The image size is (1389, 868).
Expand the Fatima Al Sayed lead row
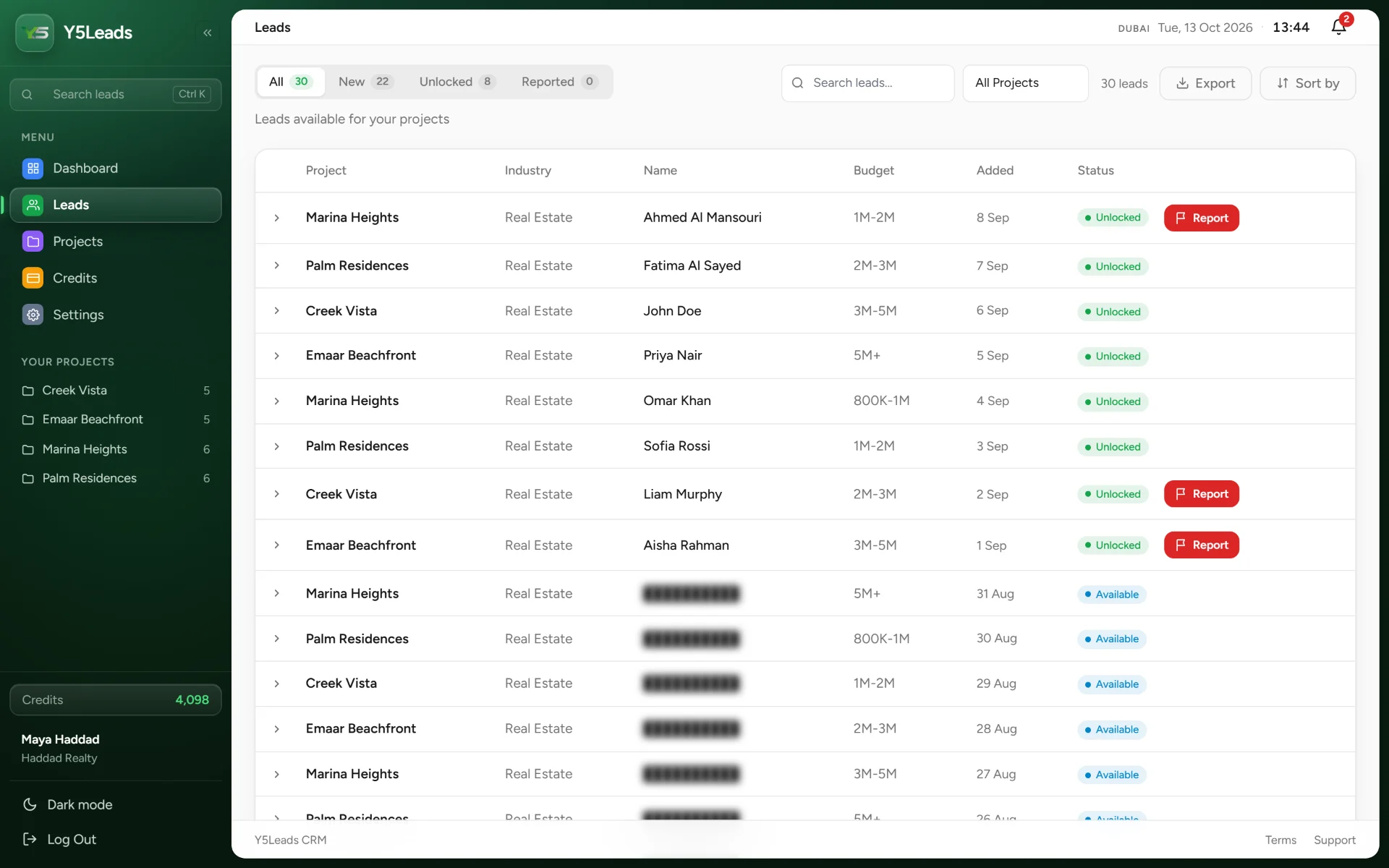(276, 265)
